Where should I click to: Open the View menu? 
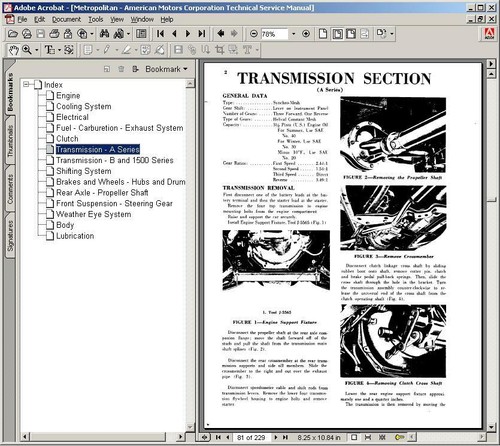[117, 20]
